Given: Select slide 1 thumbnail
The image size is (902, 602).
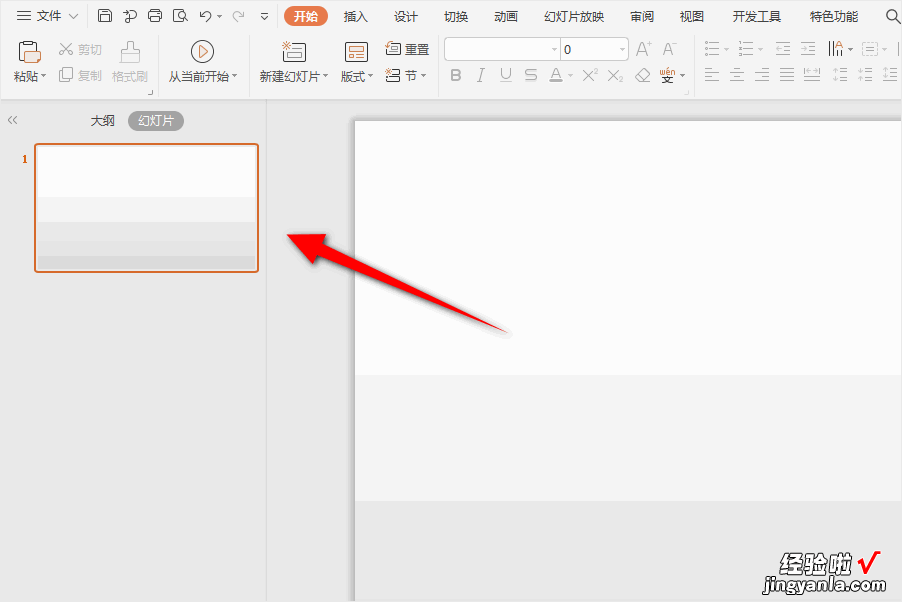Looking at the screenshot, I should click(x=147, y=208).
